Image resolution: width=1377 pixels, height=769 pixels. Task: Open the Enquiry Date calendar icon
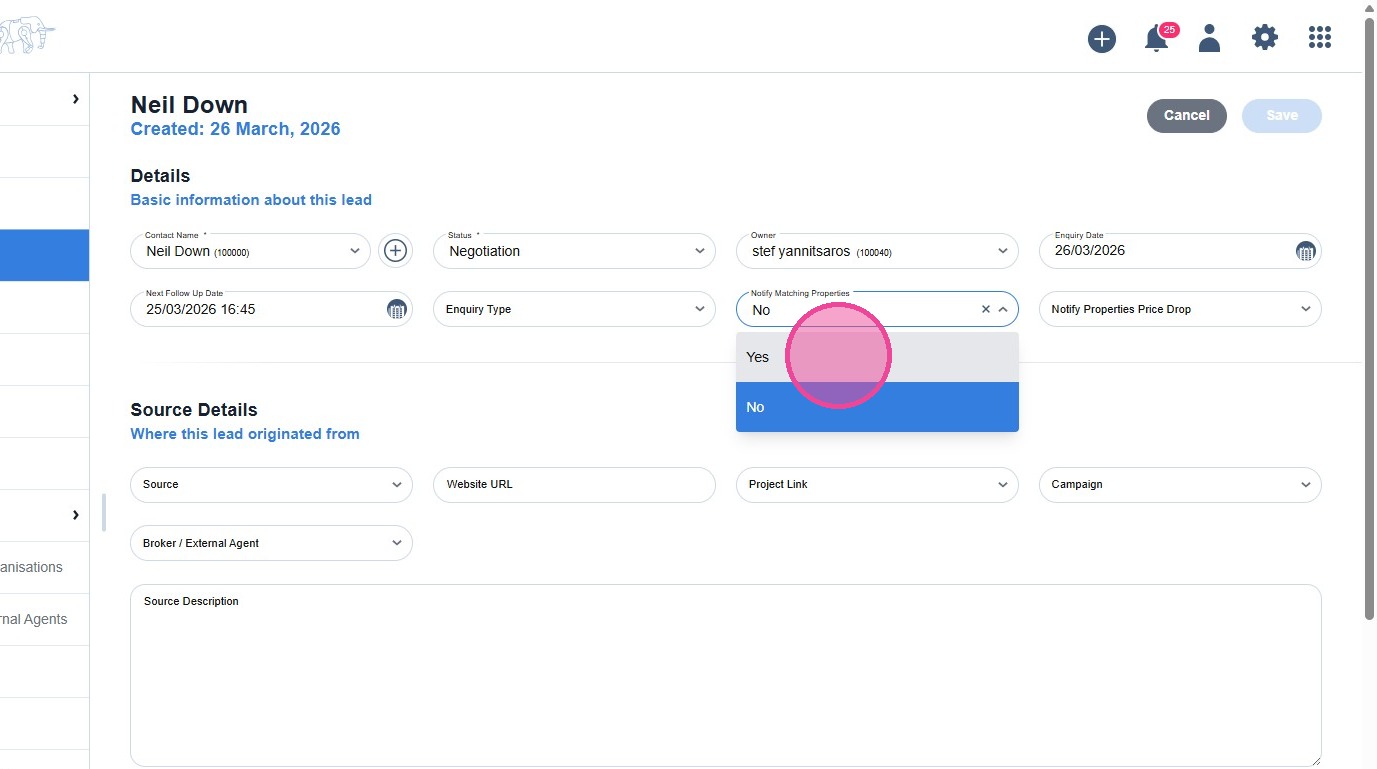tap(1305, 251)
